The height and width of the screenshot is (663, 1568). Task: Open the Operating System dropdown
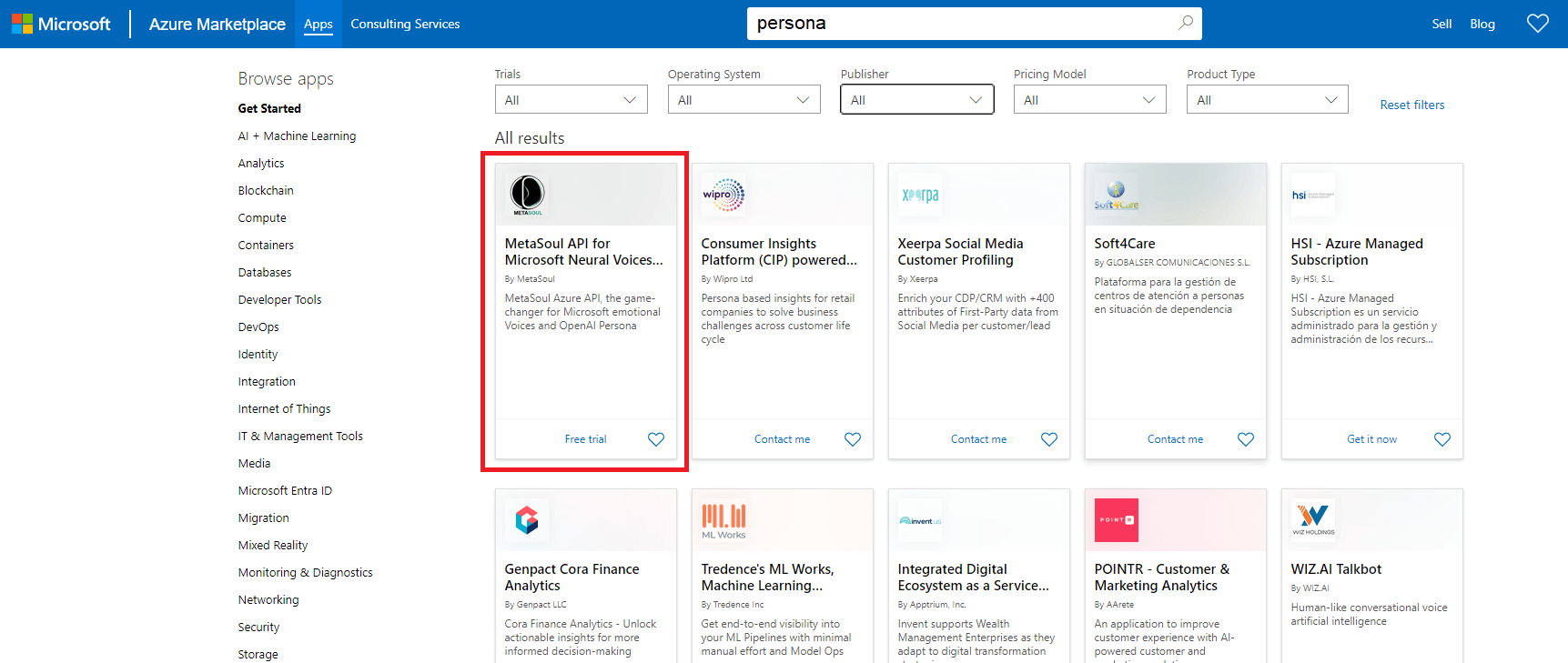744,100
